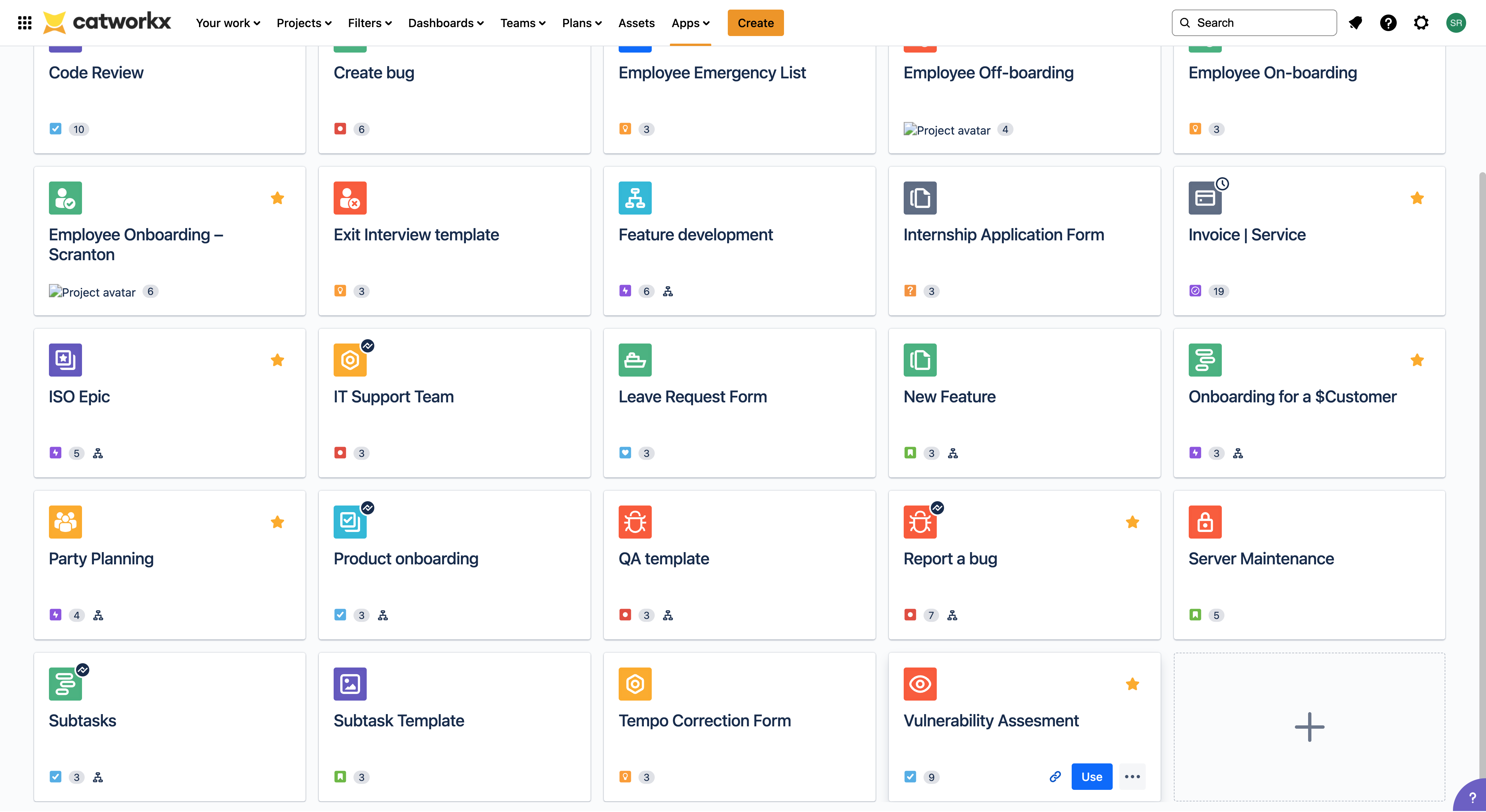Click the IT Support Team template icon
Image resolution: width=1486 pixels, height=812 pixels.
point(350,360)
